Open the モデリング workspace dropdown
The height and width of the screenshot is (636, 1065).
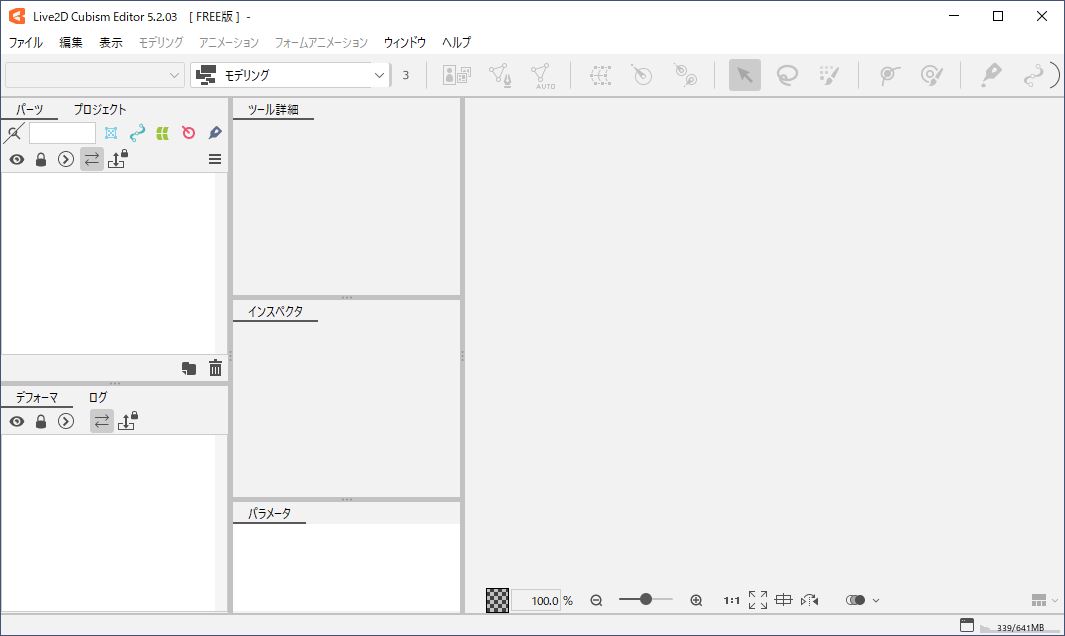tap(289, 75)
